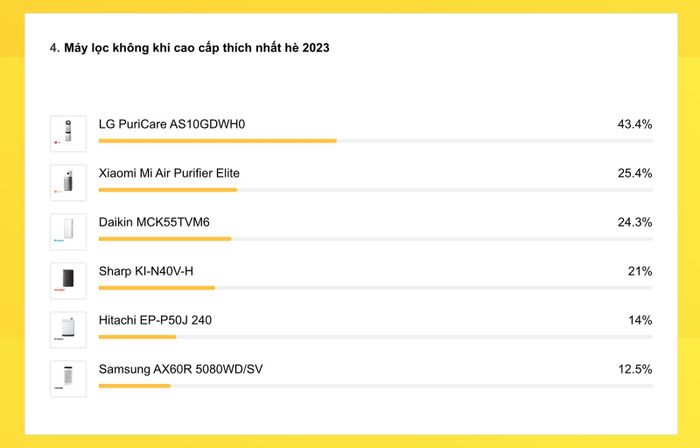Select the Samsung AX60R 5080WD/SV label
Image resolution: width=700 pixels, height=448 pixels.
click(x=181, y=369)
